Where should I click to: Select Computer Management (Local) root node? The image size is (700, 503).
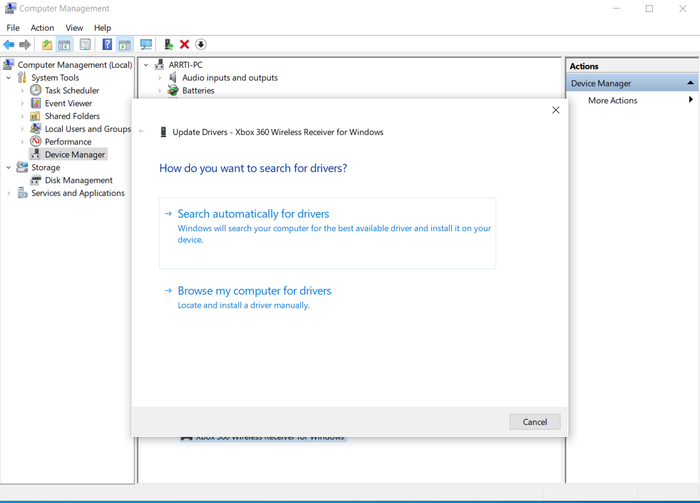tap(75, 65)
